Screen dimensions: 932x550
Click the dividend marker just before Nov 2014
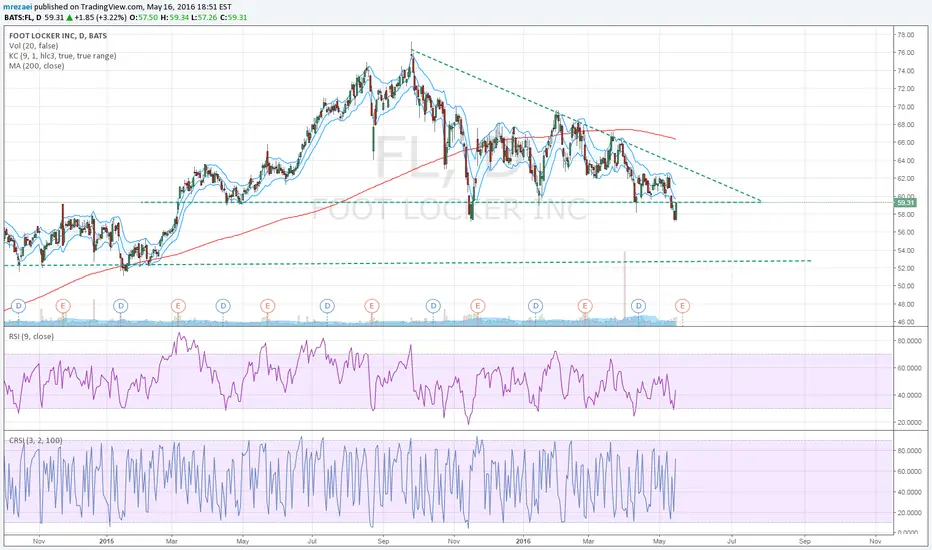click(18, 306)
